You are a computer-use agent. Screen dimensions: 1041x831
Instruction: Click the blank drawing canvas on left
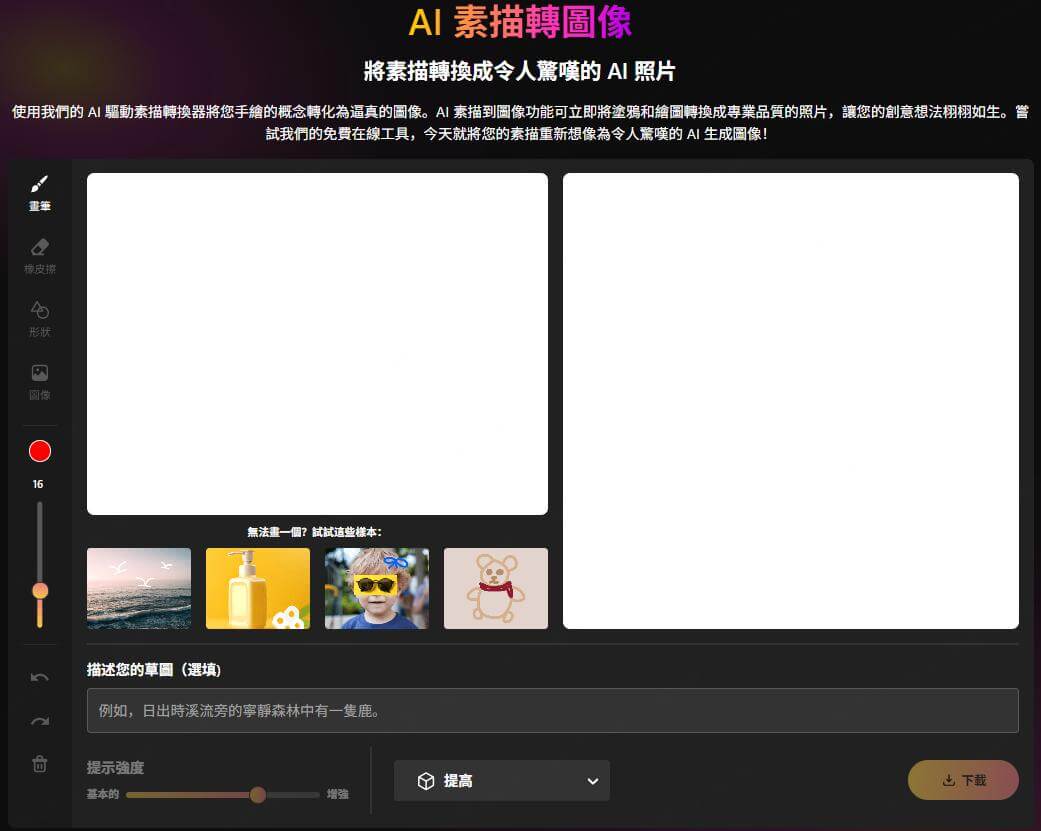[317, 344]
